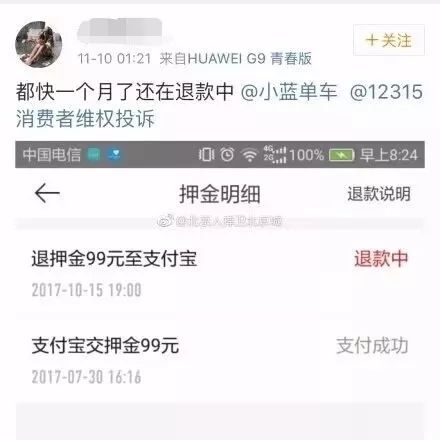Tap the 4G signal strength icon

point(275,155)
